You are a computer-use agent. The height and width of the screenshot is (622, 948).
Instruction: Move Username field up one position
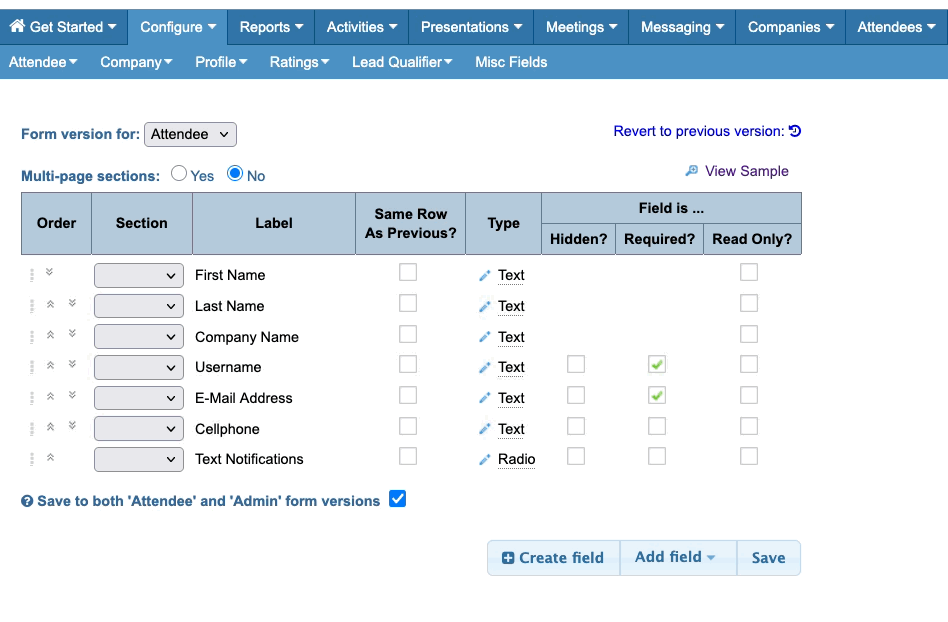[50, 365]
